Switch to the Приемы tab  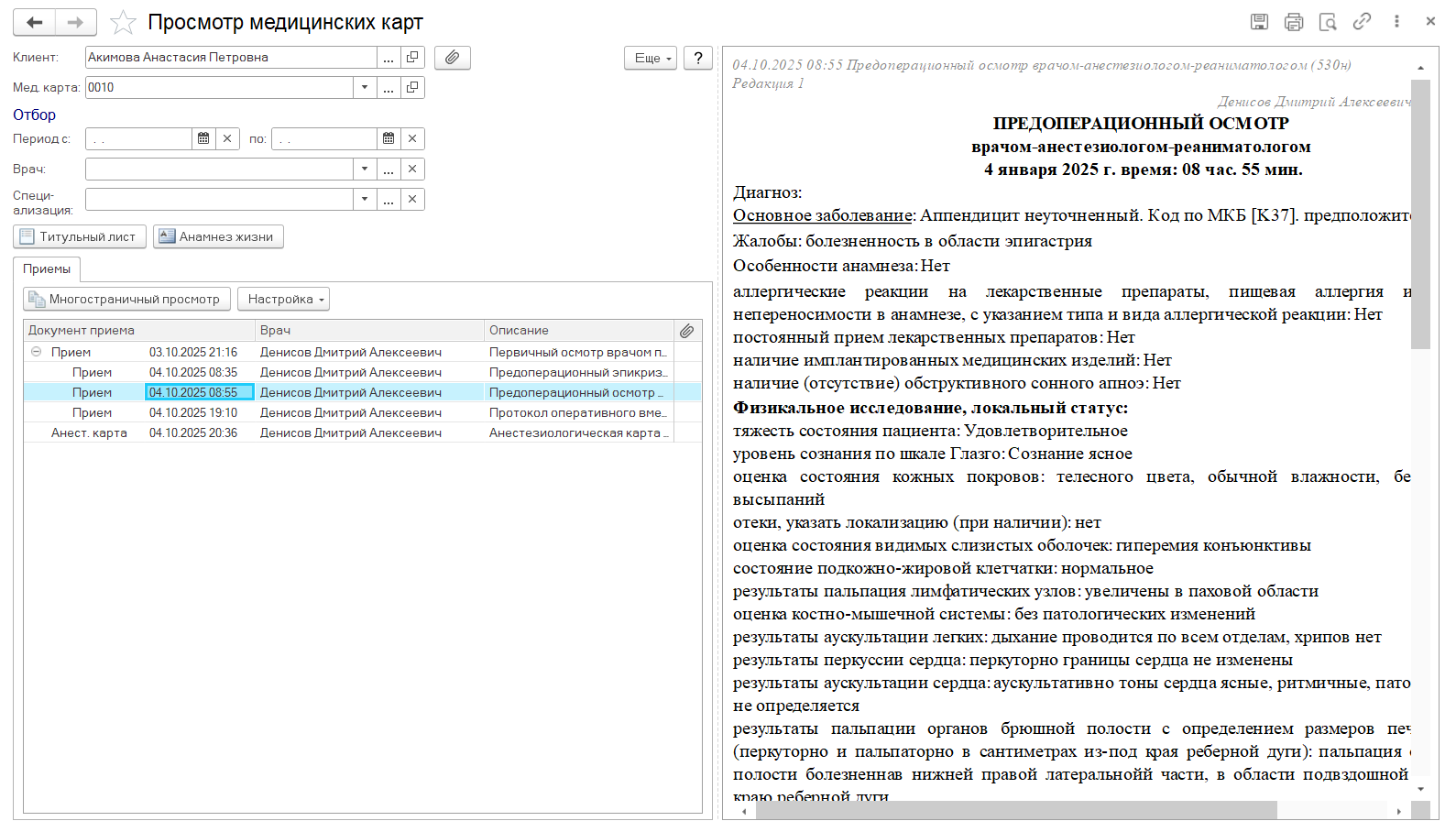coord(47,268)
